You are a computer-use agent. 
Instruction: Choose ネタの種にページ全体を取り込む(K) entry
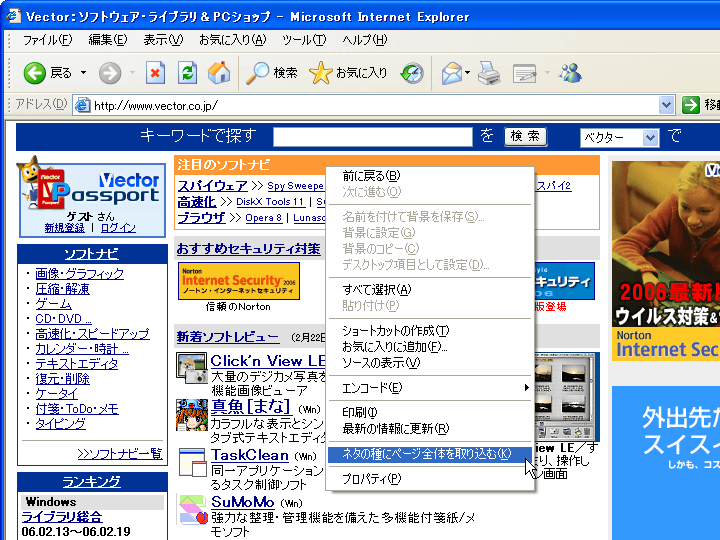[x=430, y=454]
